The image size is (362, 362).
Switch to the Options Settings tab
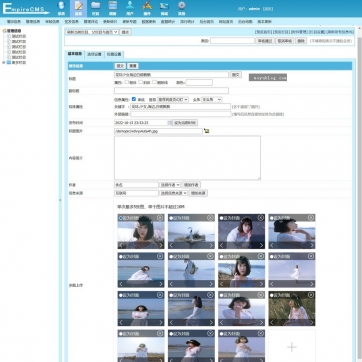[x=94, y=54]
